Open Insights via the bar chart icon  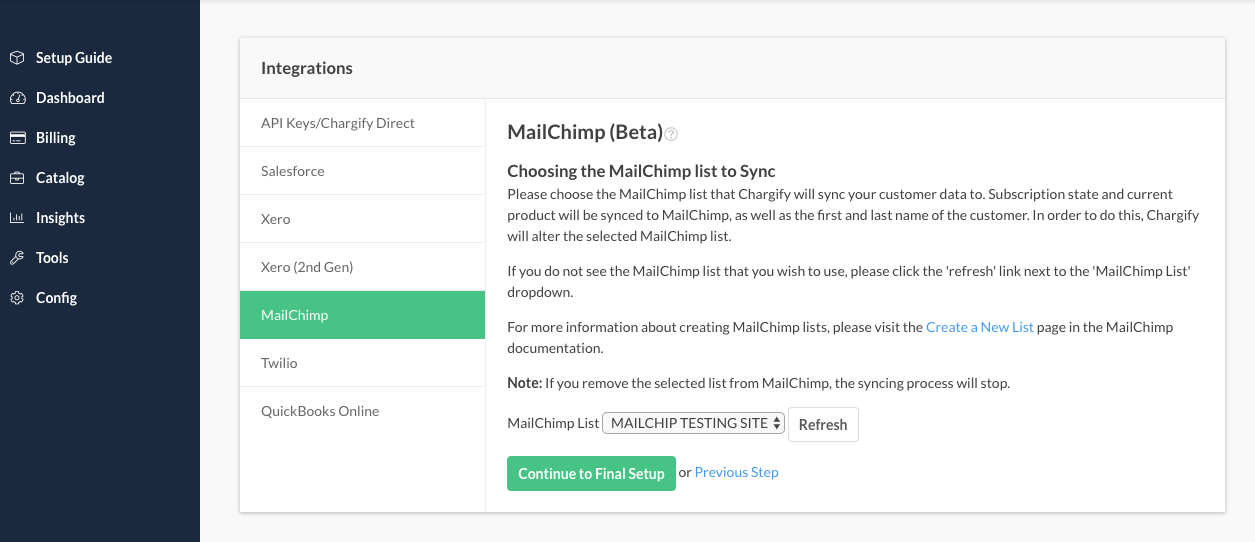pyautogui.click(x=17, y=218)
